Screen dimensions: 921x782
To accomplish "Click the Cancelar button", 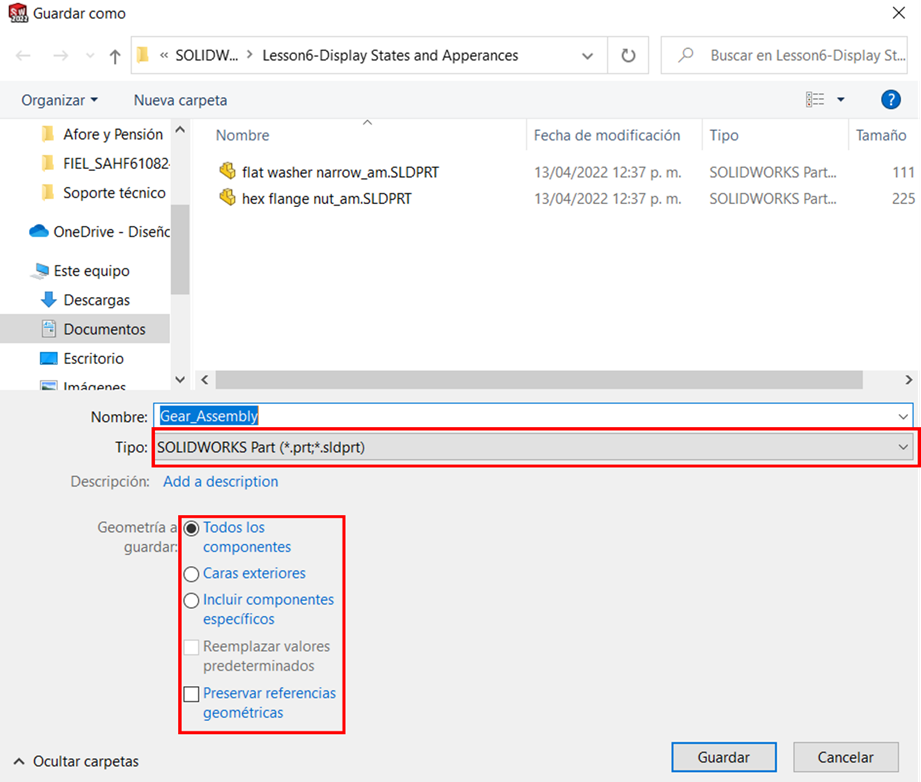I will [x=845, y=757].
